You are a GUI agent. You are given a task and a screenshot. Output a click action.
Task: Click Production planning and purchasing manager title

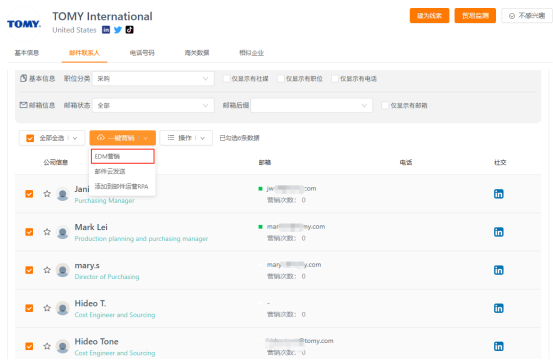tap(141, 239)
